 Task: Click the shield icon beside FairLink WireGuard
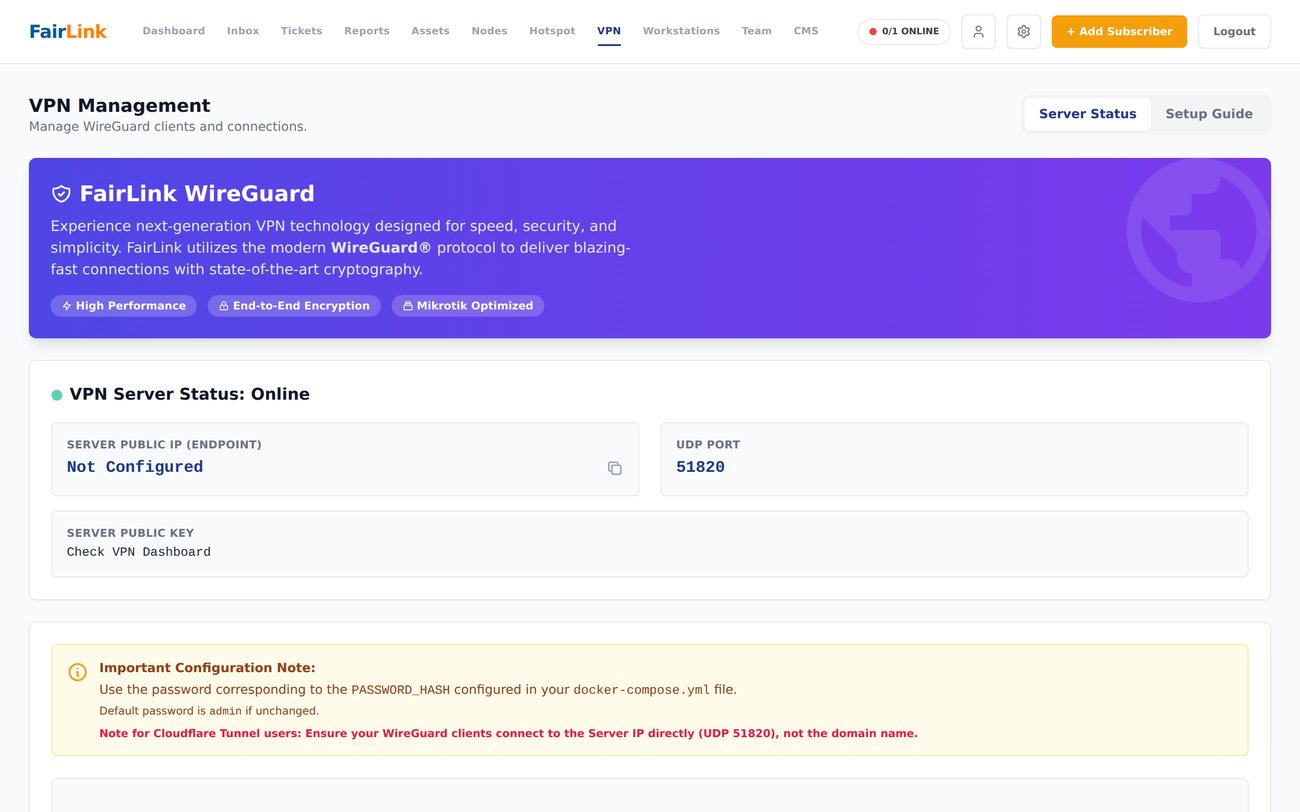(x=61, y=194)
